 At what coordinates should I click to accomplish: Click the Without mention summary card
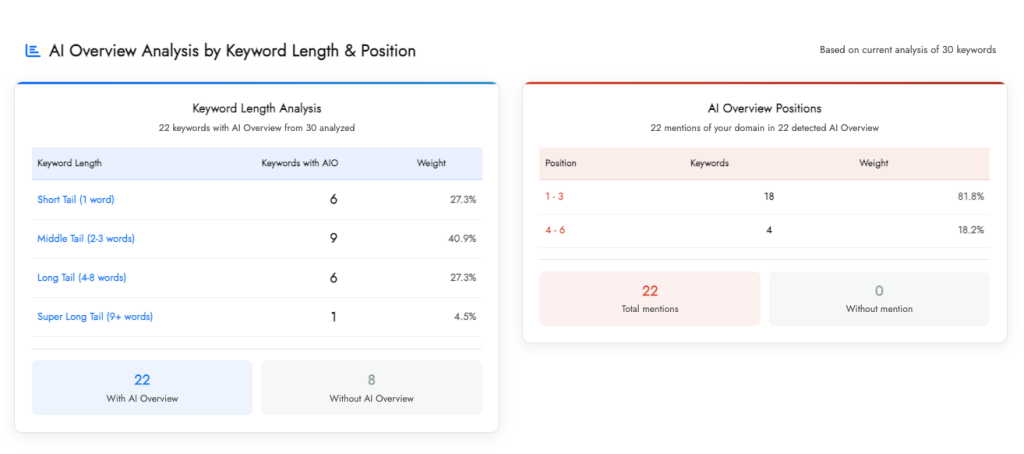[x=879, y=298]
